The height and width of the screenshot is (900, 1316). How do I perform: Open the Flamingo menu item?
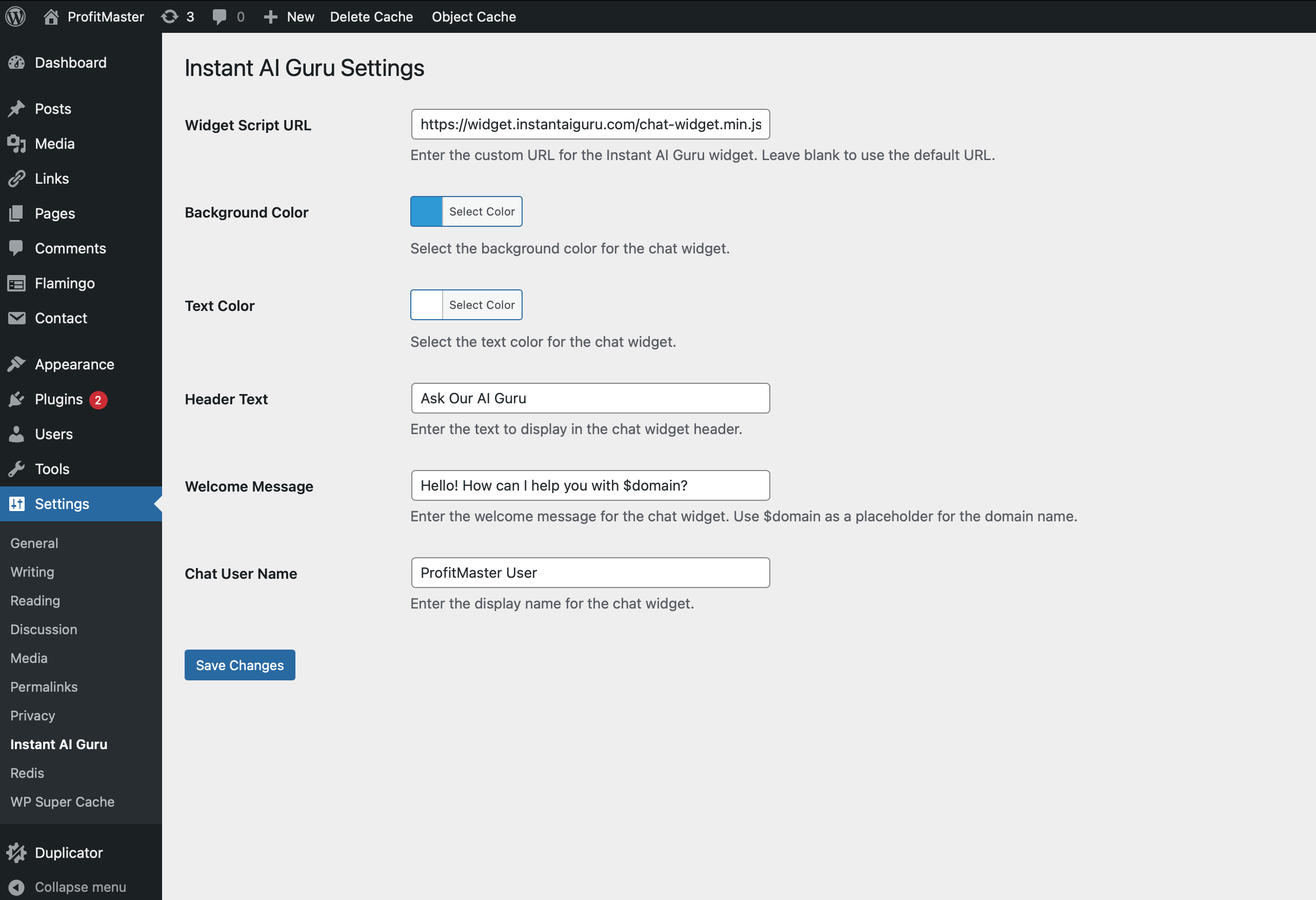tap(81, 283)
